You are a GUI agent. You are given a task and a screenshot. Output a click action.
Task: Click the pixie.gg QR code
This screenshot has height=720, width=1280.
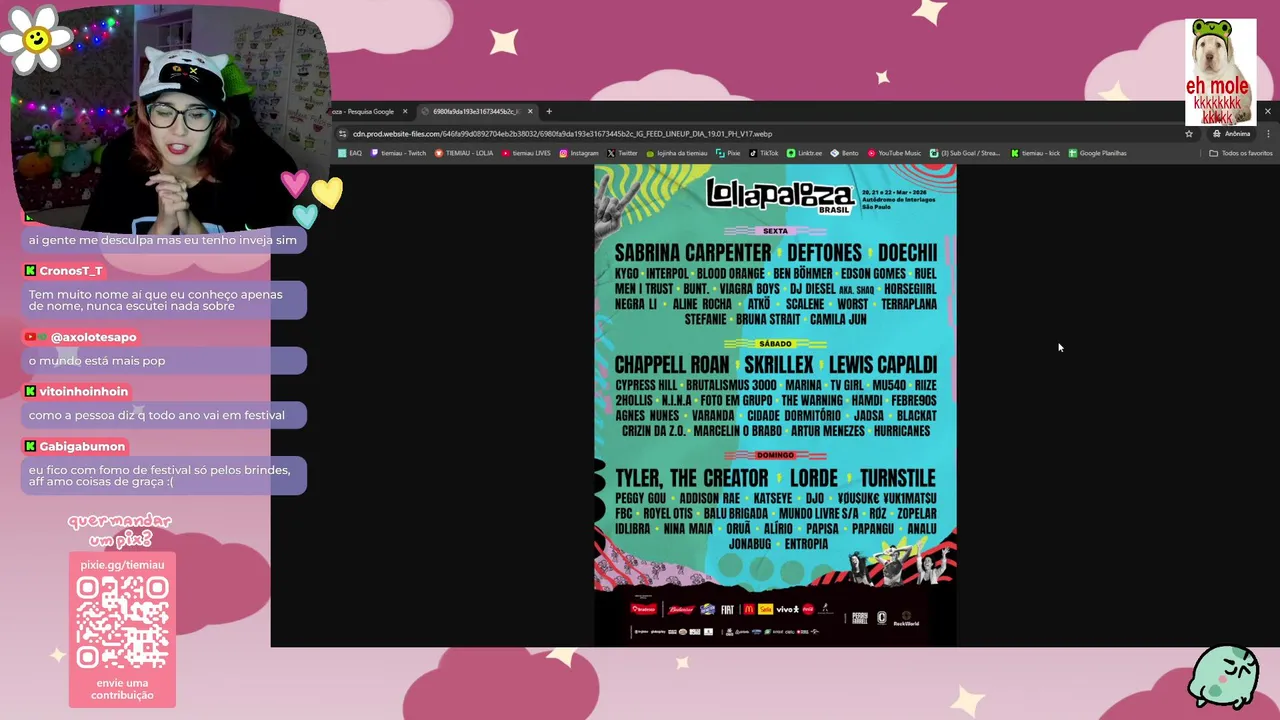point(122,622)
